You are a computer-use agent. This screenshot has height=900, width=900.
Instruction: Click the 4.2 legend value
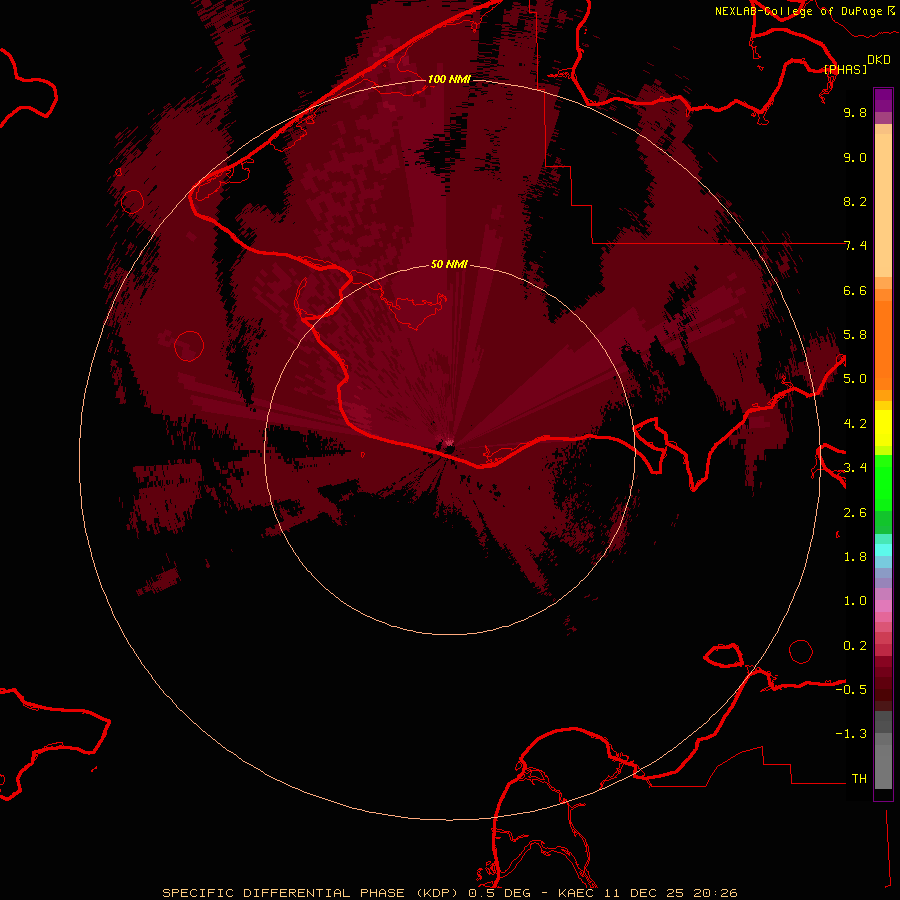[x=855, y=424]
